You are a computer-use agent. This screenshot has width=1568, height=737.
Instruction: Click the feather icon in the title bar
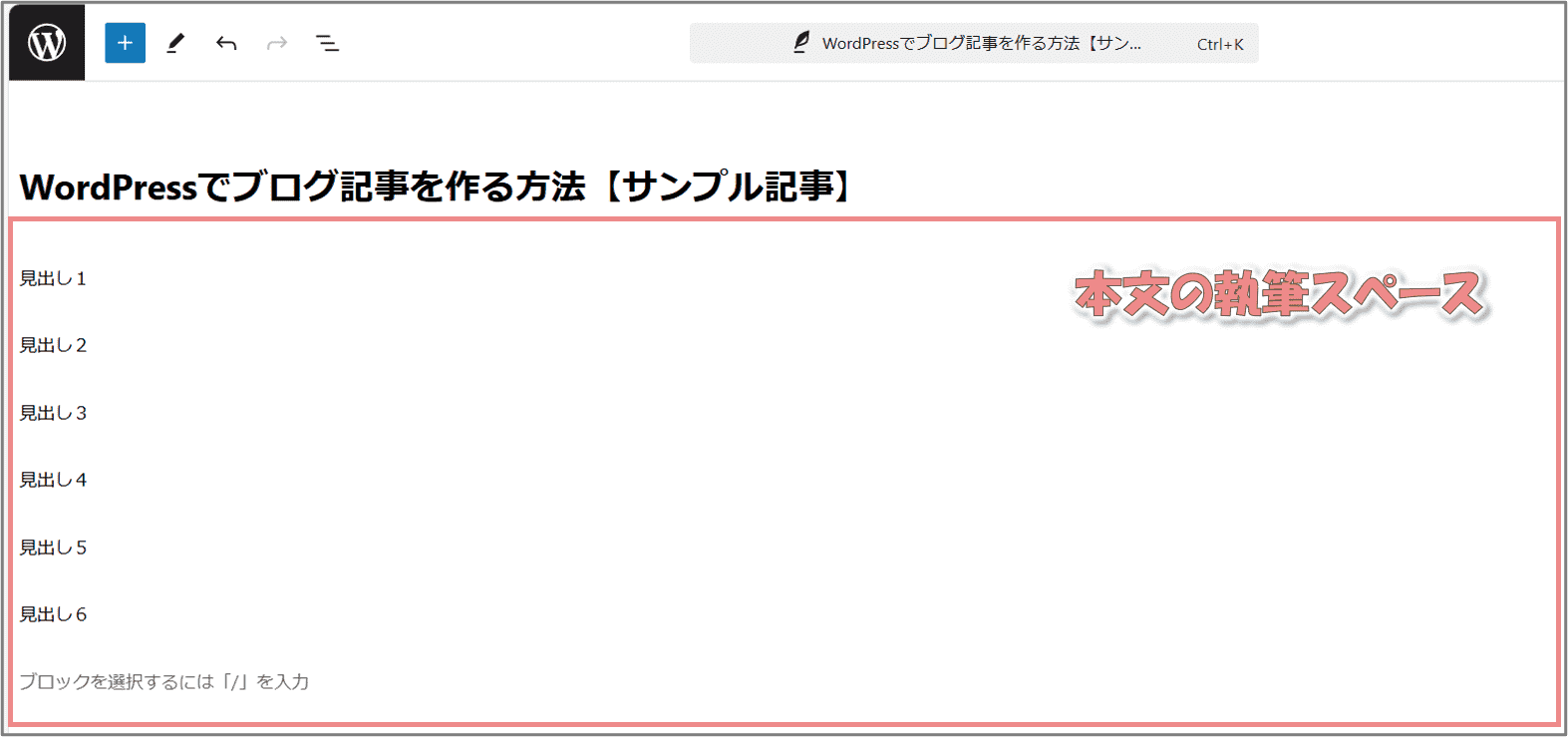click(801, 42)
